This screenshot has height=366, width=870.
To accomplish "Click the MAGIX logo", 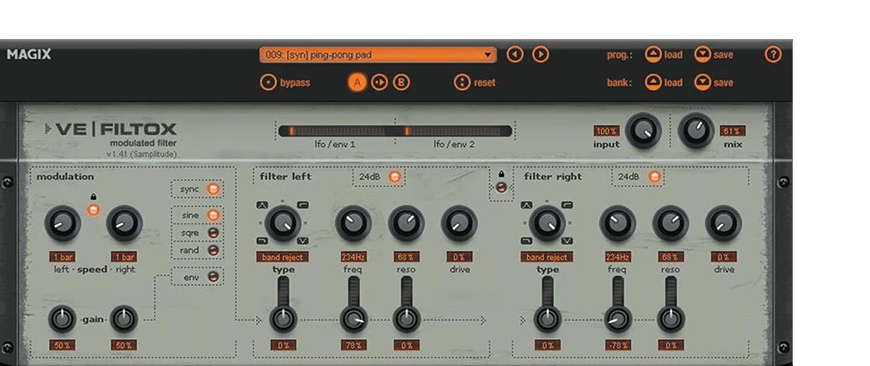I will click(x=29, y=54).
